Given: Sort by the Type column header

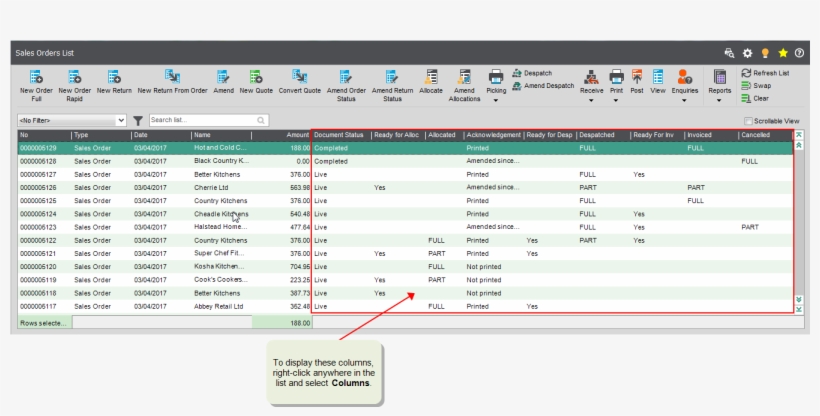Looking at the screenshot, I should tap(101, 135).
